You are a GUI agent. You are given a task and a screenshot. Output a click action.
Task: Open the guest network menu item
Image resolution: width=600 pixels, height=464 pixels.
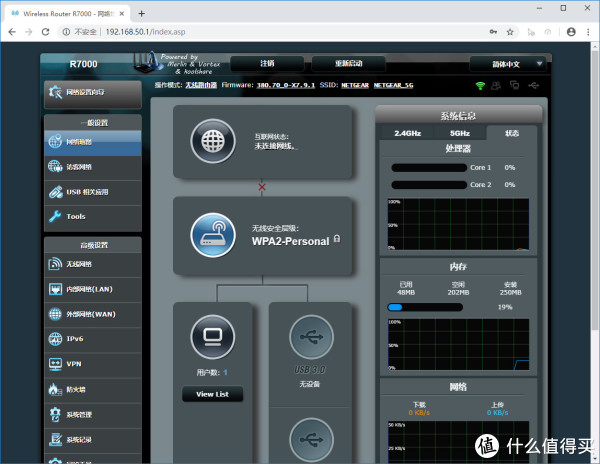pyautogui.click(x=93, y=167)
